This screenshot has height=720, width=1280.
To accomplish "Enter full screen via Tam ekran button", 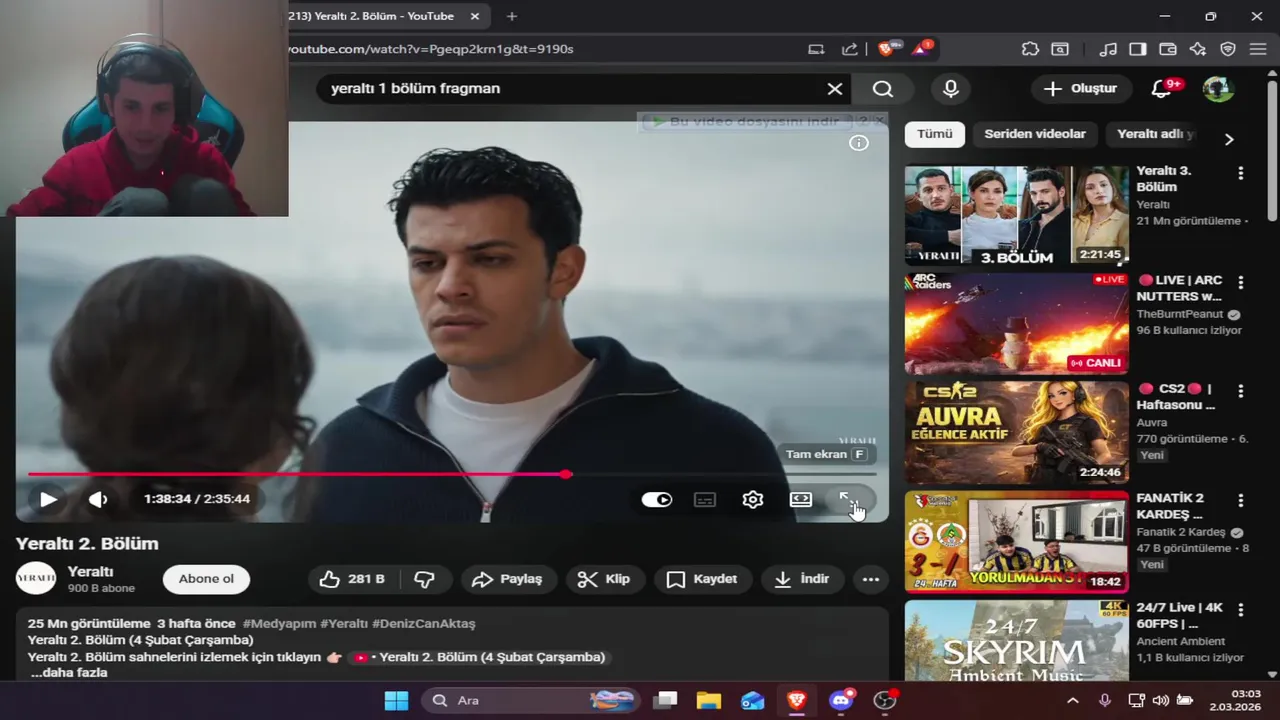I will tap(848, 499).
